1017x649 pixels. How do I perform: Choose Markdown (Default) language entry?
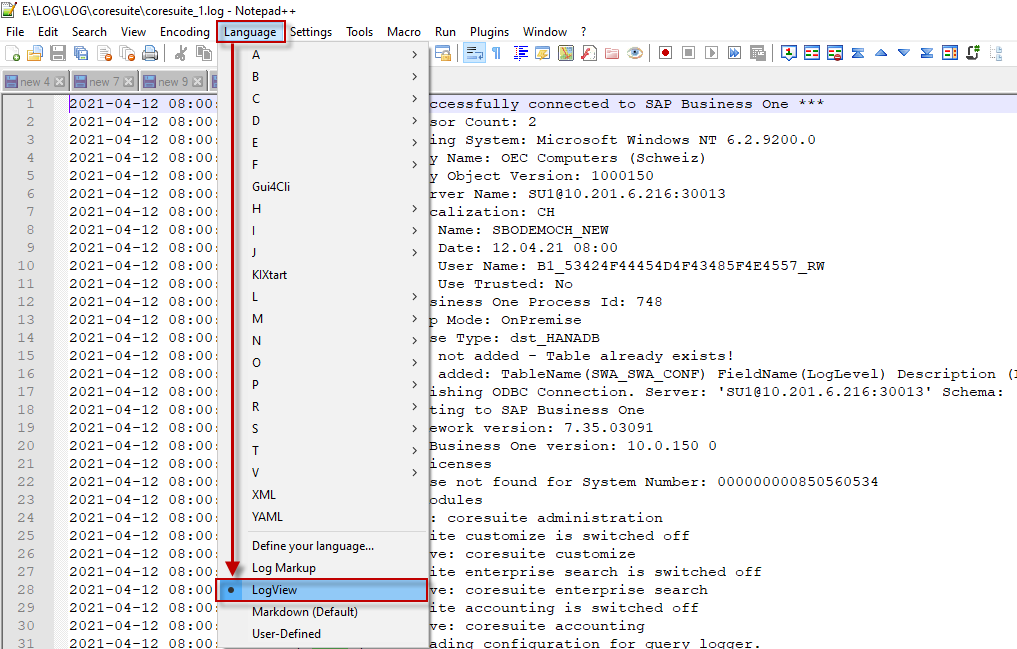pyautogui.click(x=322, y=612)
